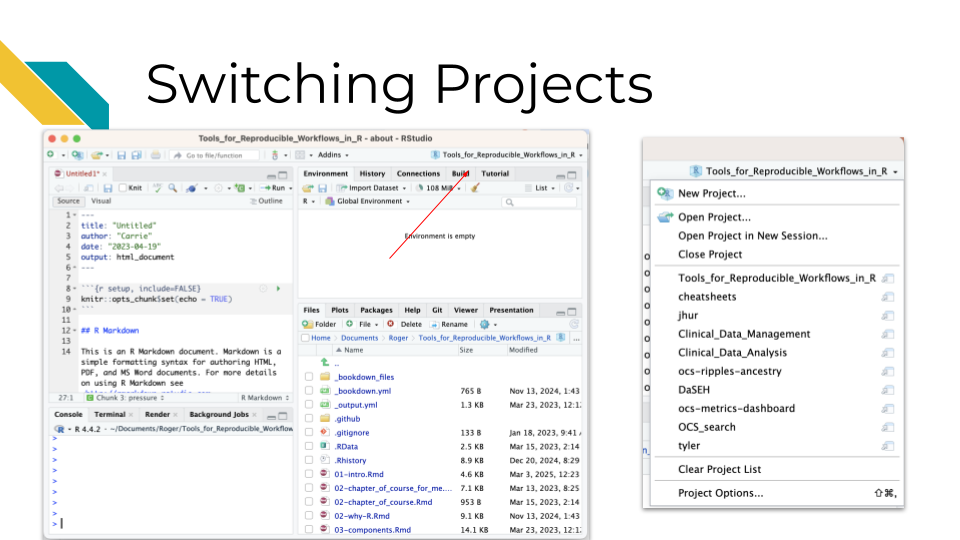Viewport: 960px width, 540px height.
Task: Check the box next to _bookdown_files
Action: 309,377
